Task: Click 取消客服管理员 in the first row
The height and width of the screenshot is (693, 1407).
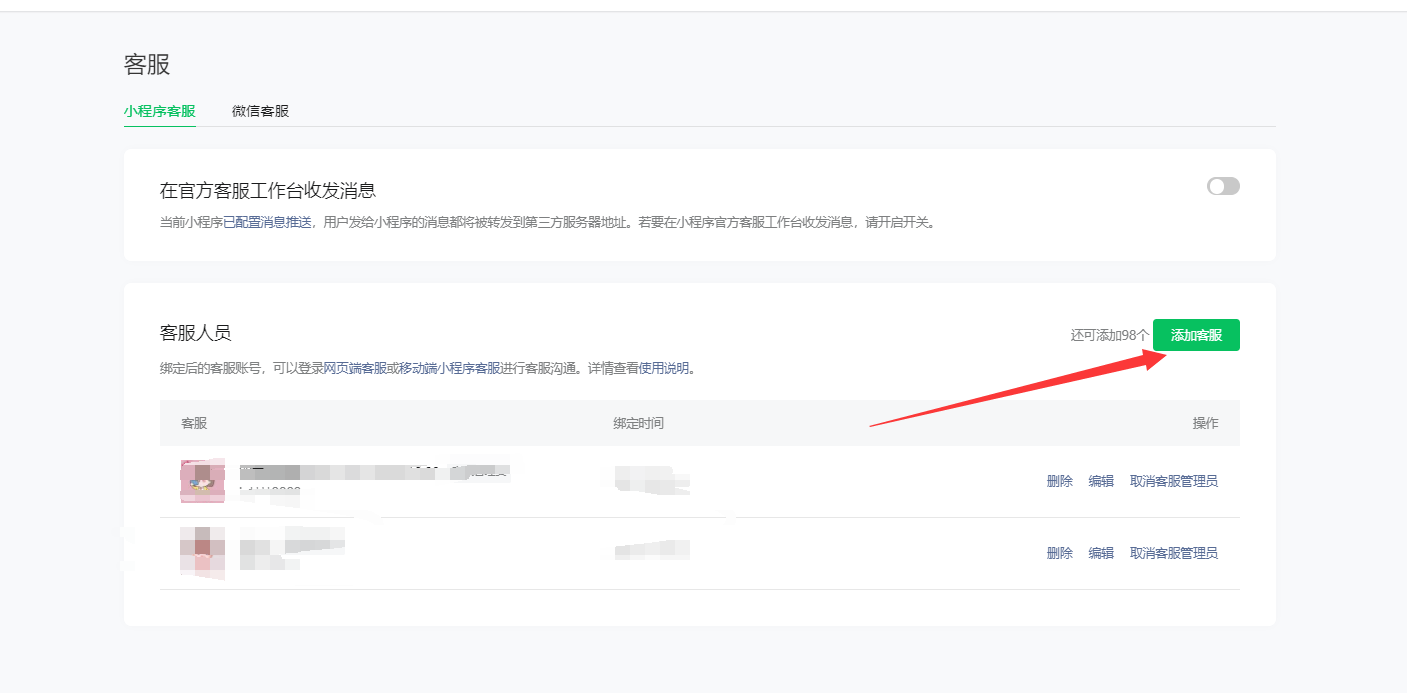Action: pos(1173,481)
